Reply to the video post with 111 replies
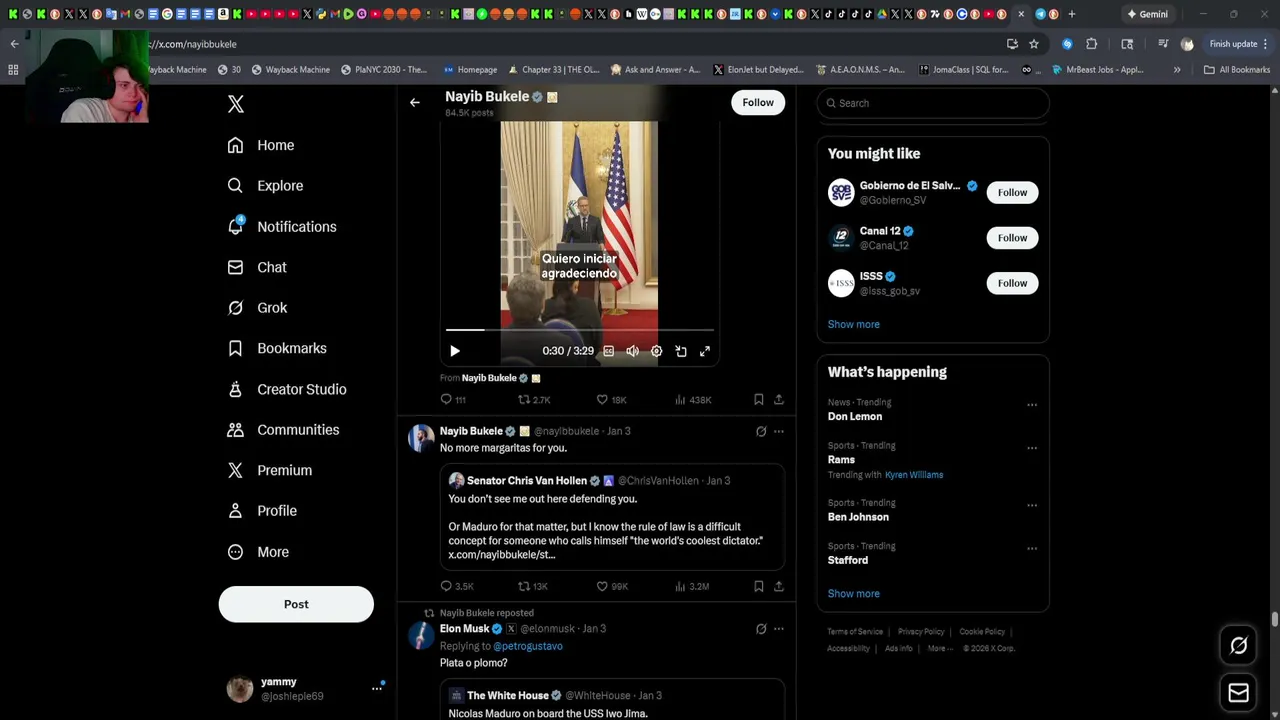The height and width of the screenshot is (720, 1280). pyautogui.click(x=453, y=399)
